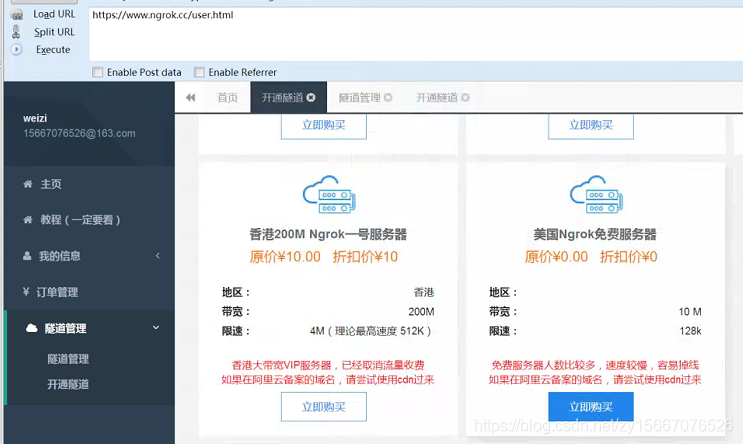Viewport: 743px width, 444px height.
Task: Buy Hong Kong server 立即购买
Action: [x=324, y=407]
